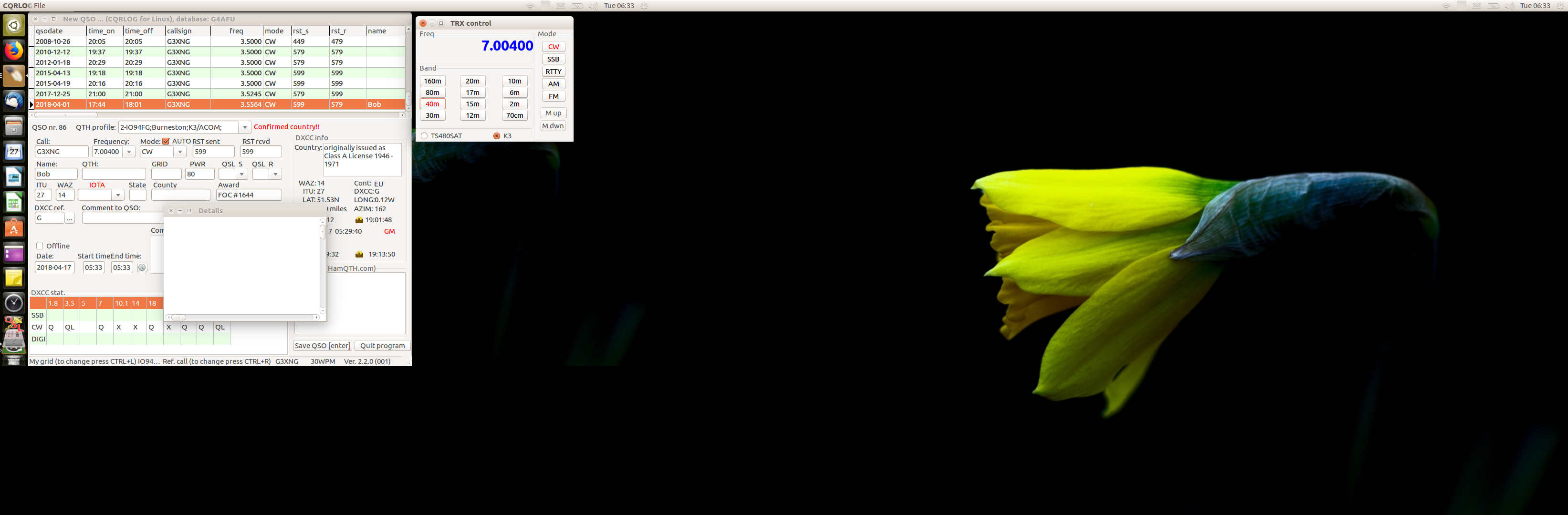The image size is (1568, 515).
Task: Select the QSO row dated 2018-04-01
Action: click(x=219, y=104)
